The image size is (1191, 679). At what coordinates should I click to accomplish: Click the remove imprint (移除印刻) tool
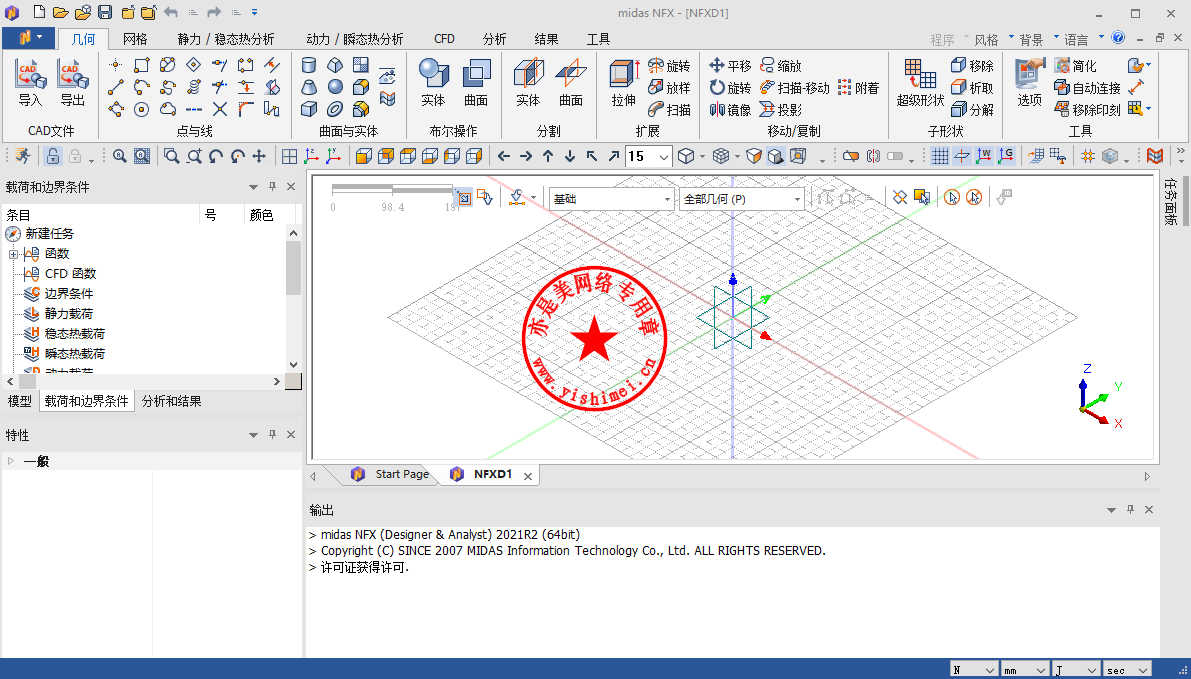click(1088, 110)
